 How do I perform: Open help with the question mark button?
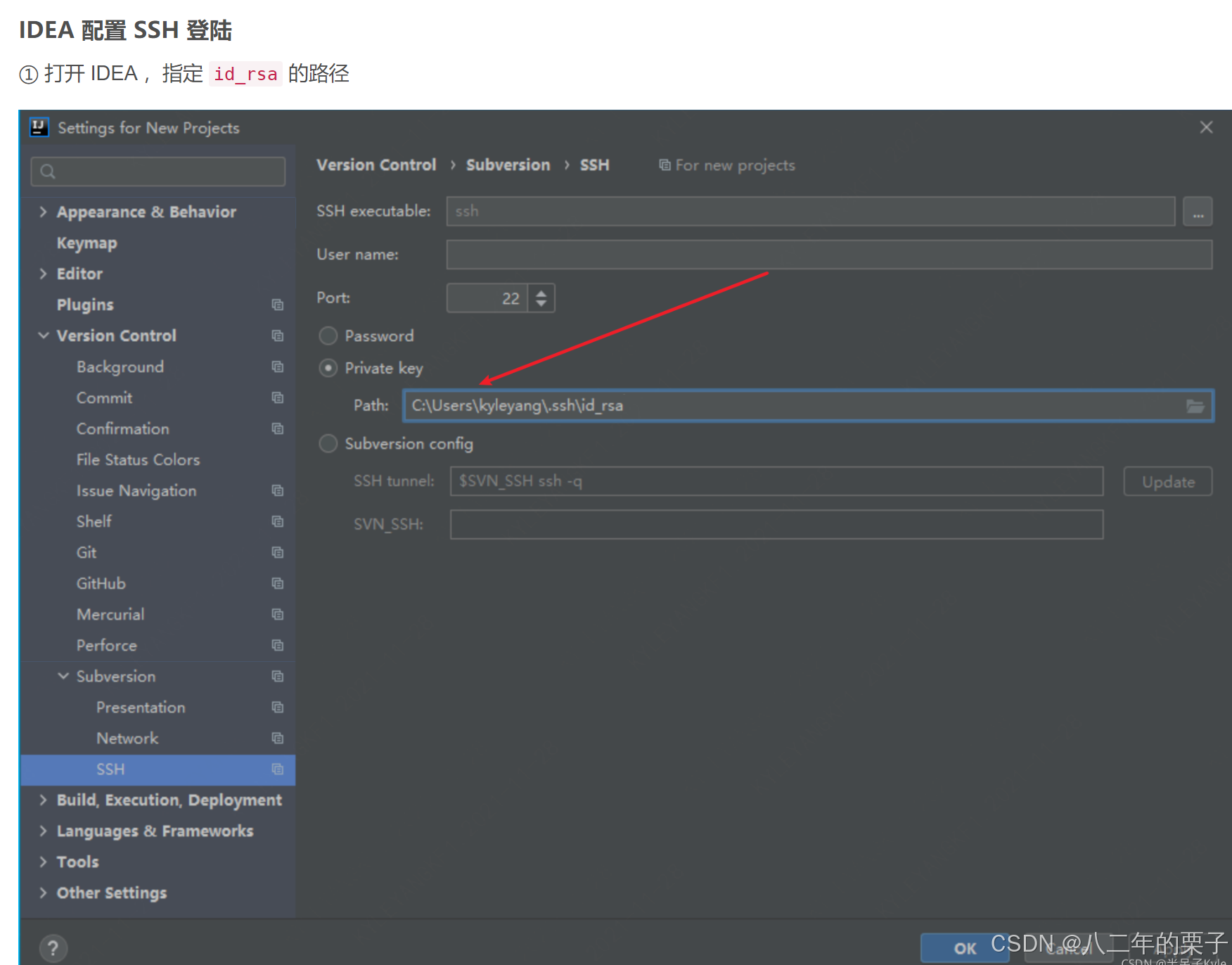pyautogui.click(x=53, y=947)
